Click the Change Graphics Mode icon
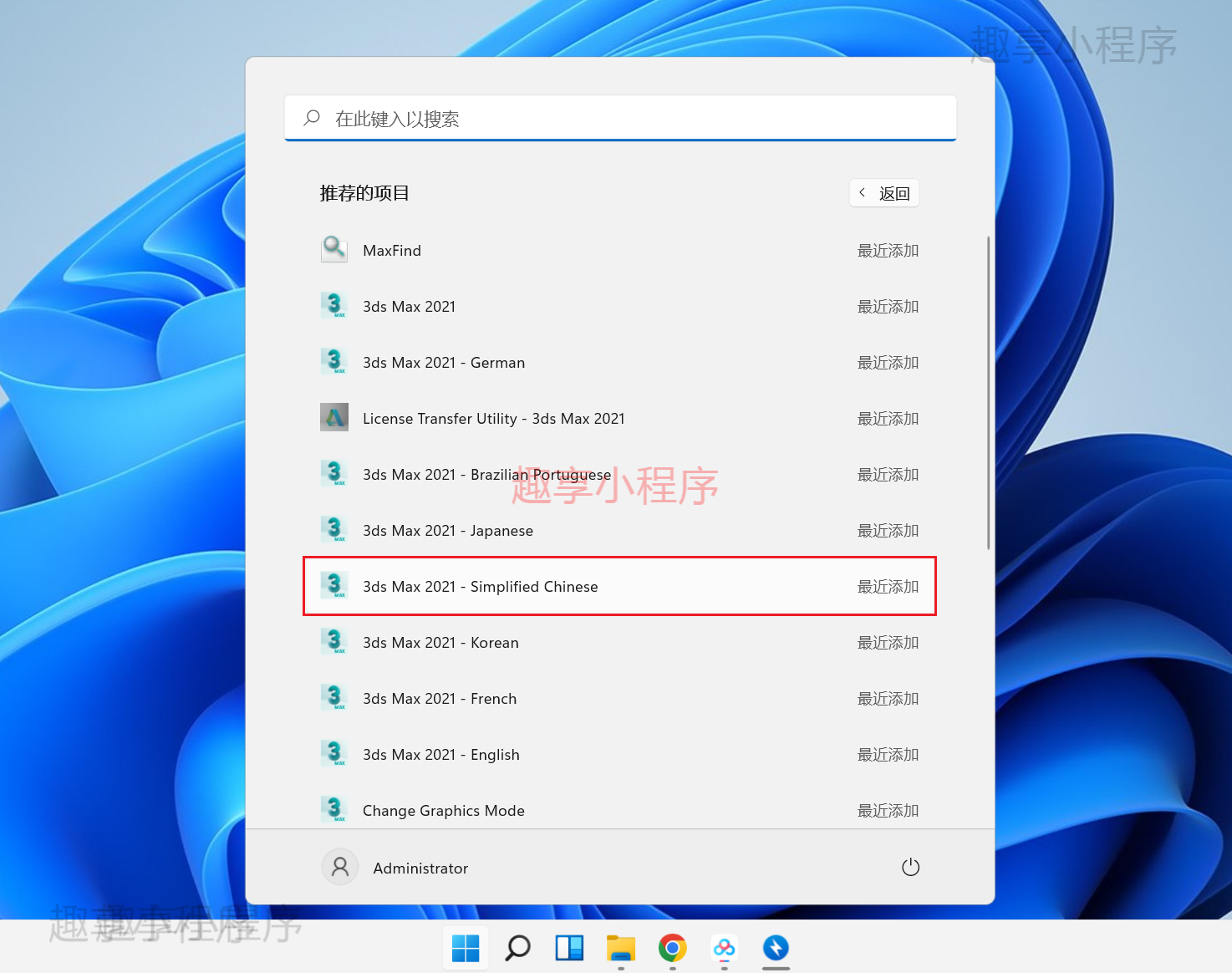 pyautogui.click(x=334, y=809)
